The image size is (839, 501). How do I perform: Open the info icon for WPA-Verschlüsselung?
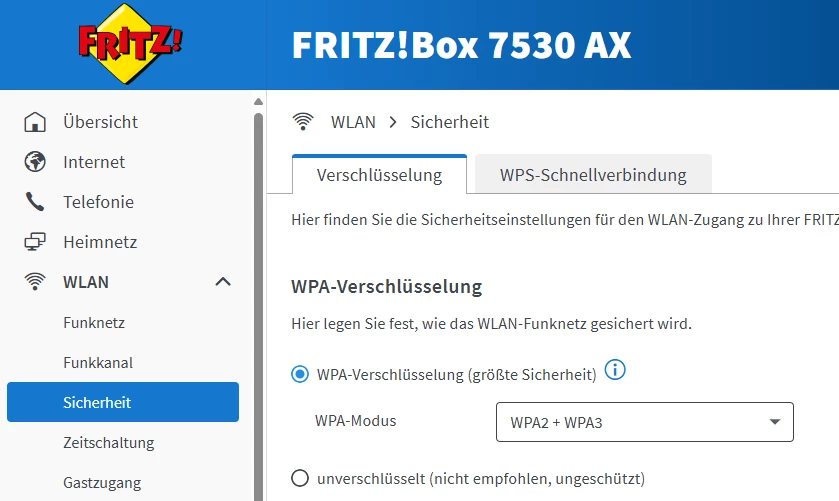point(615,370)
